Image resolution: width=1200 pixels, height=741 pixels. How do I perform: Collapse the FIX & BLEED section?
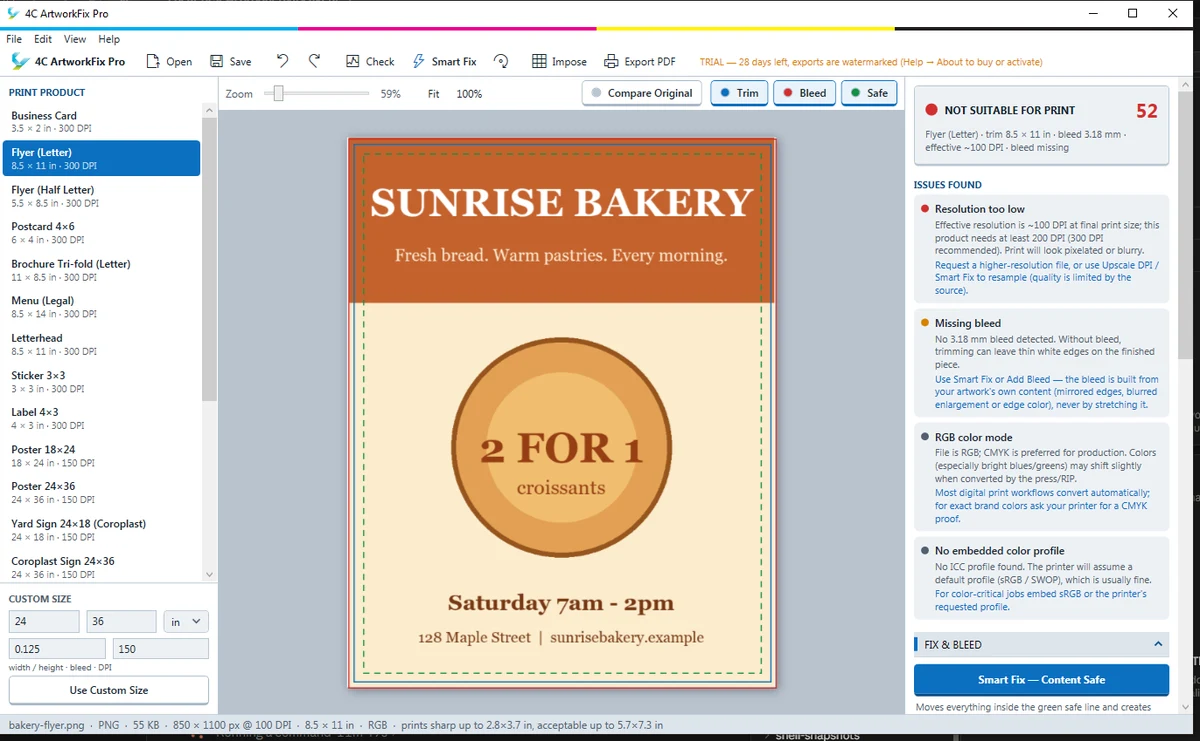click(x=1041, y=645)
